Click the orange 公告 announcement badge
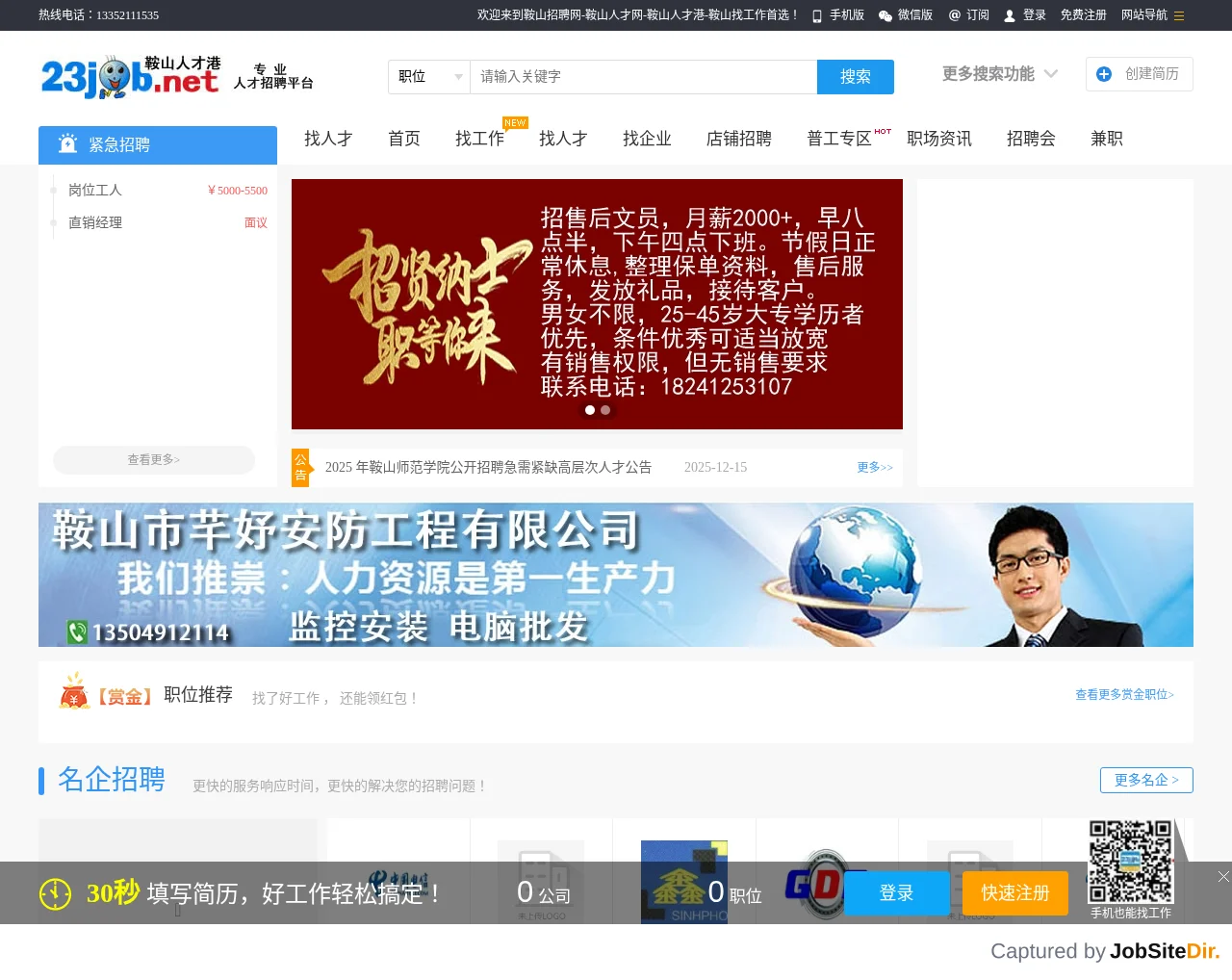The height and width of the screenshot is (980, 1232). 300,467
